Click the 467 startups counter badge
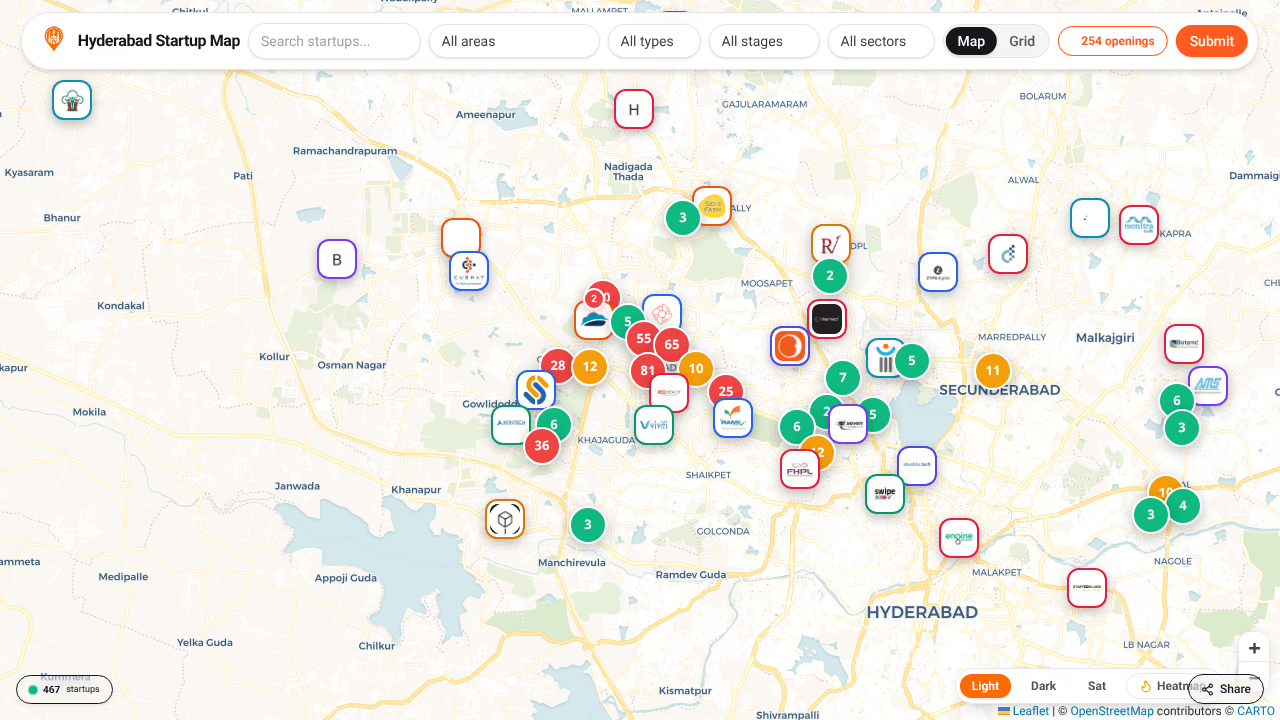1280x720 pixels. coord(64,689)
